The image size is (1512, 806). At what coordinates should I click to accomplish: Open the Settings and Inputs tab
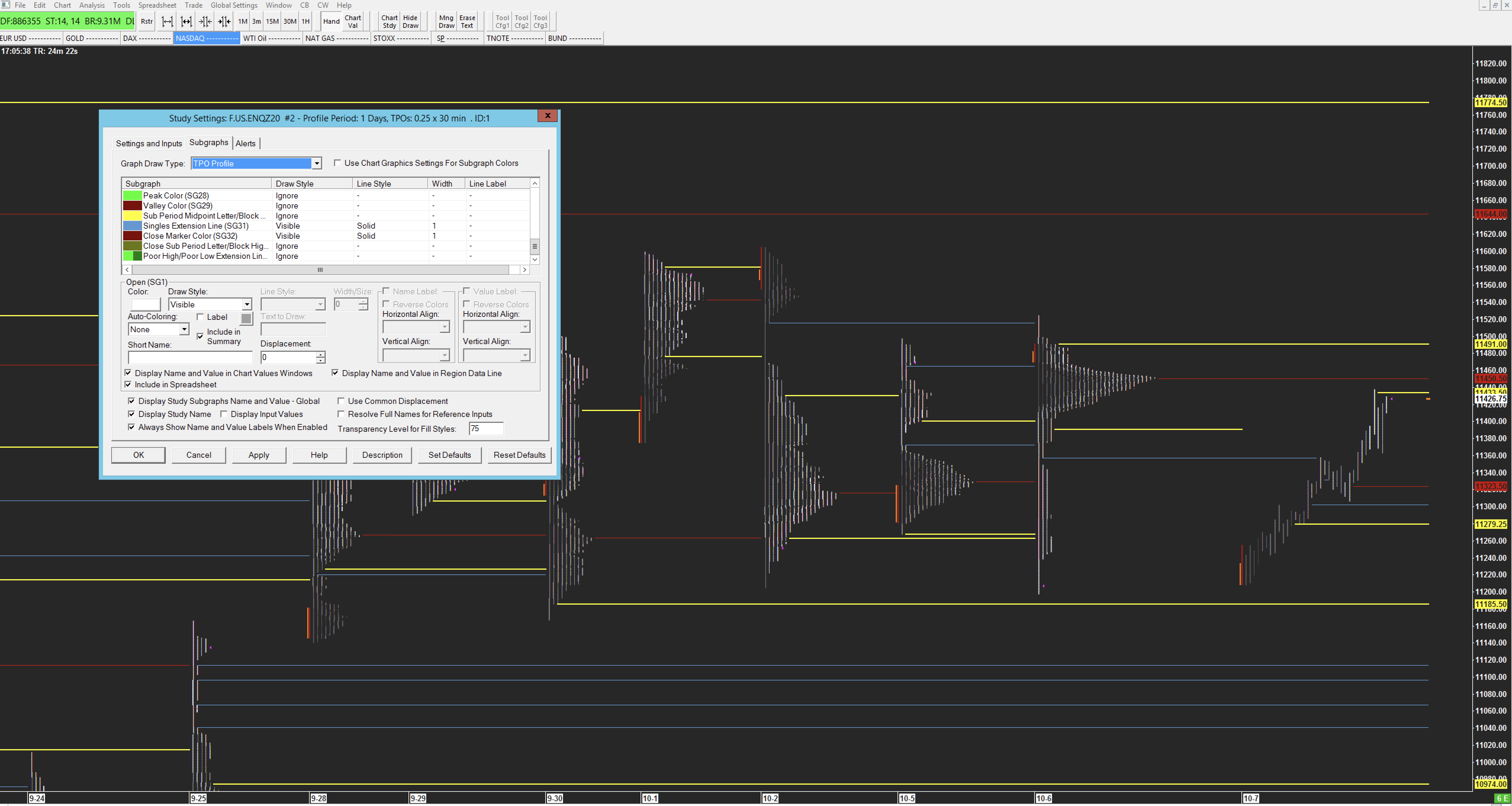(x=149, y=143)
